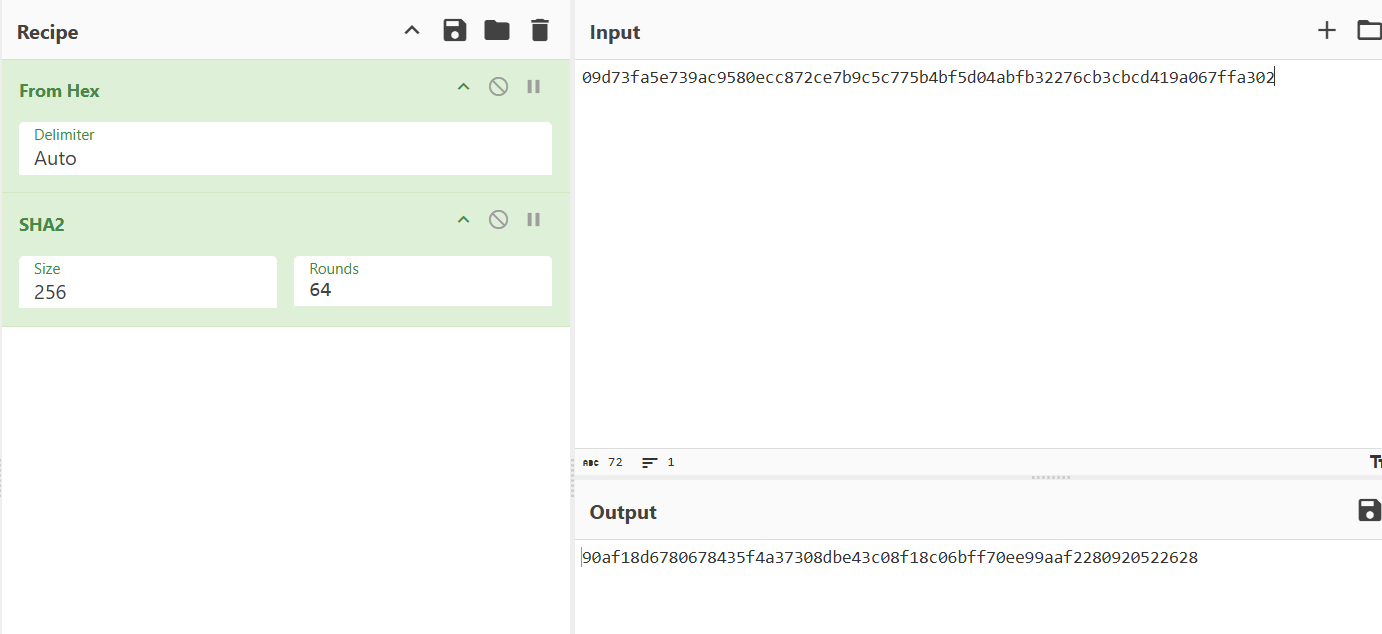
Task: Disable the From Hex operation
Action: coord(498,87)
